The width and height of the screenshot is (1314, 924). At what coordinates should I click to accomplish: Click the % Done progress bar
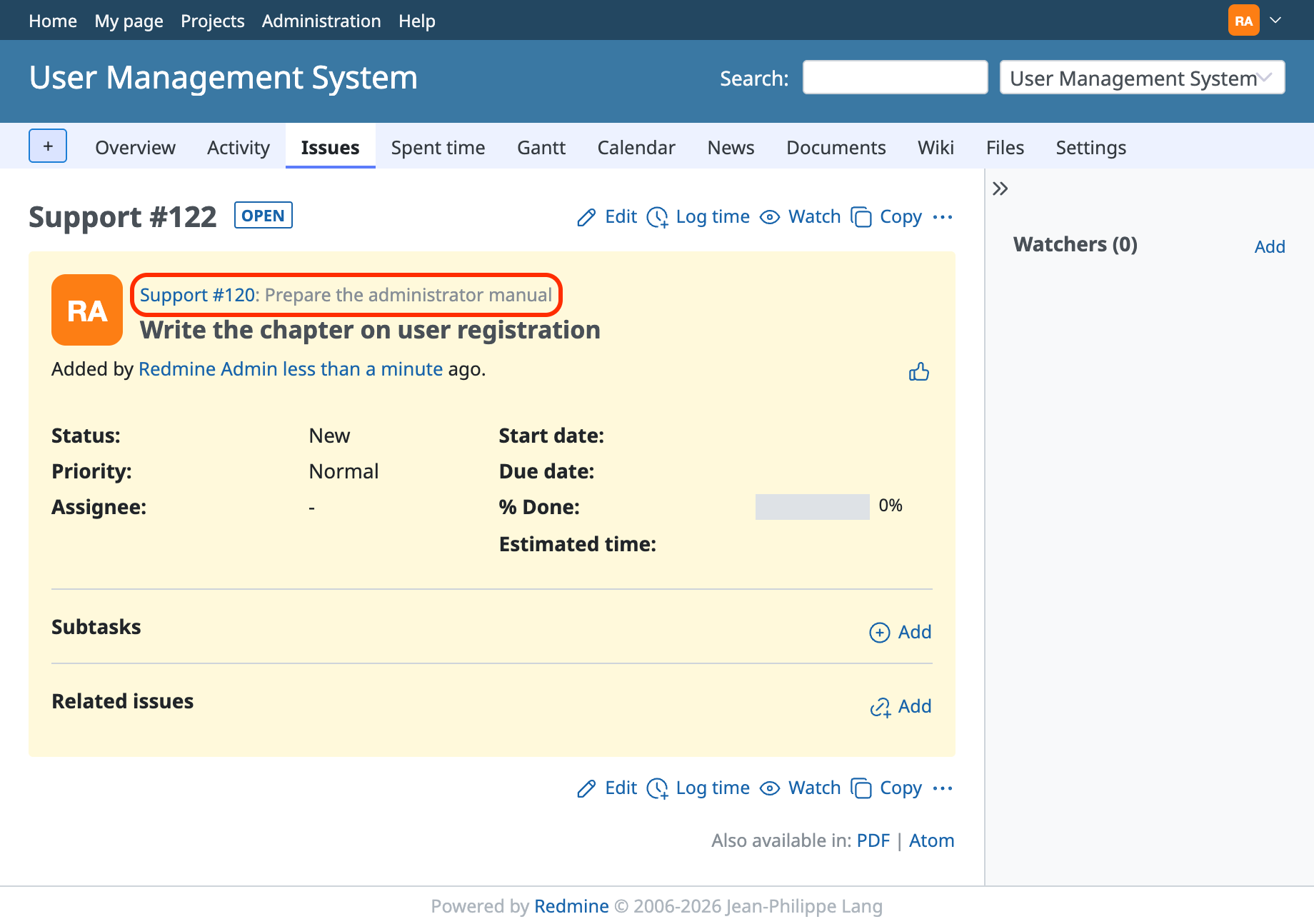point(813,507)
